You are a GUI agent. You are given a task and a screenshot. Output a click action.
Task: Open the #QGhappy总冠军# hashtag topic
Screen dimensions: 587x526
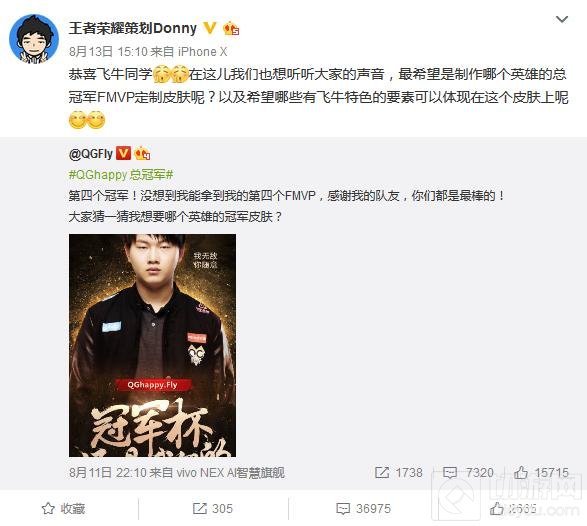(x=121, y=174)
